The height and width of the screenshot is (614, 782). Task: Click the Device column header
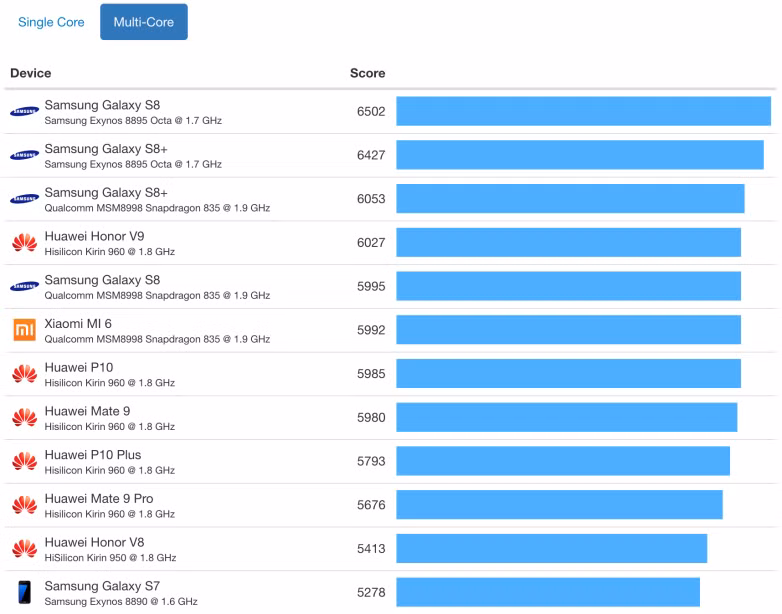click(x=31, y=73)
